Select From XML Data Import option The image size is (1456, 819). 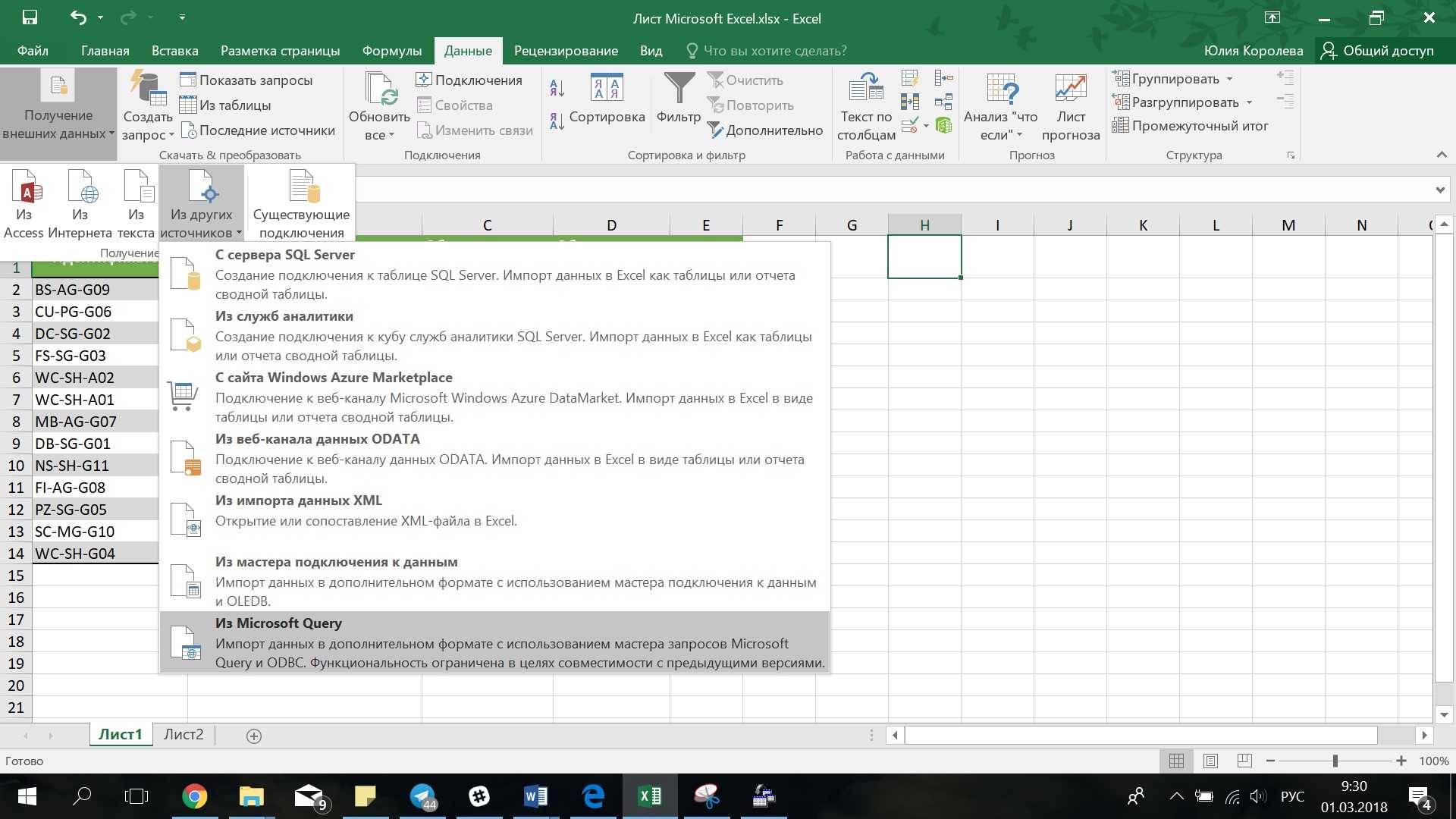pyautogui.click(x=494, y=519)
